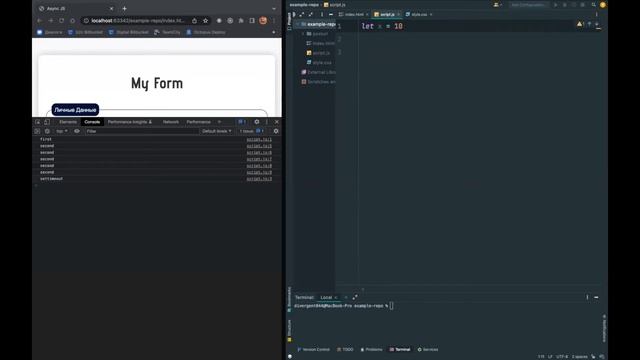Image resolution: width=640 pixels, height=360 pixels.
Task: Open Scratches and Consoles node
Action: pos(318,82)
